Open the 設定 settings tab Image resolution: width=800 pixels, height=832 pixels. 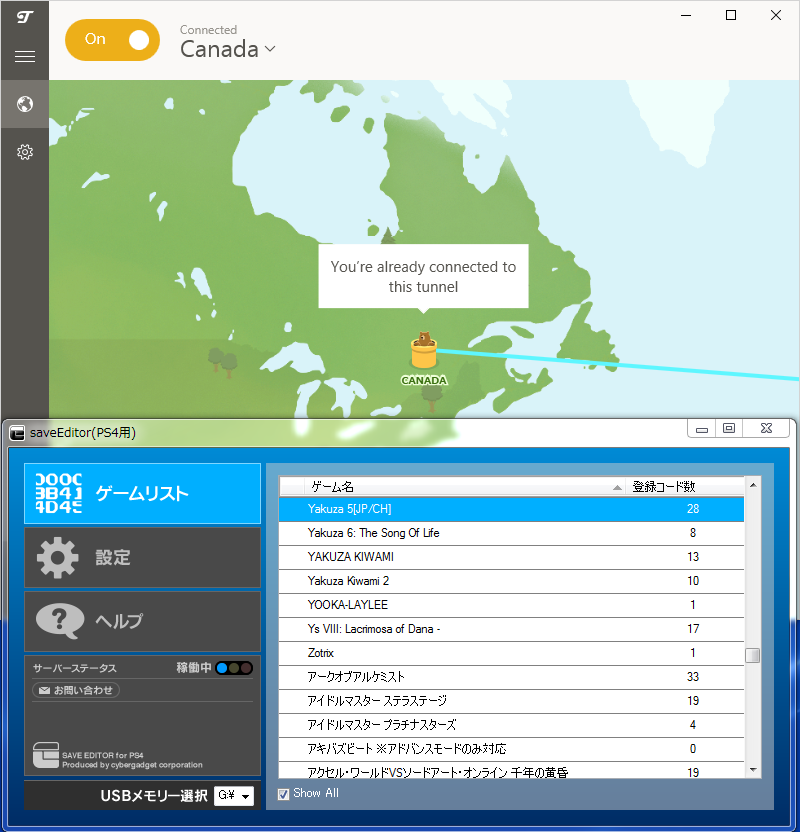click(x=142, y=557)
